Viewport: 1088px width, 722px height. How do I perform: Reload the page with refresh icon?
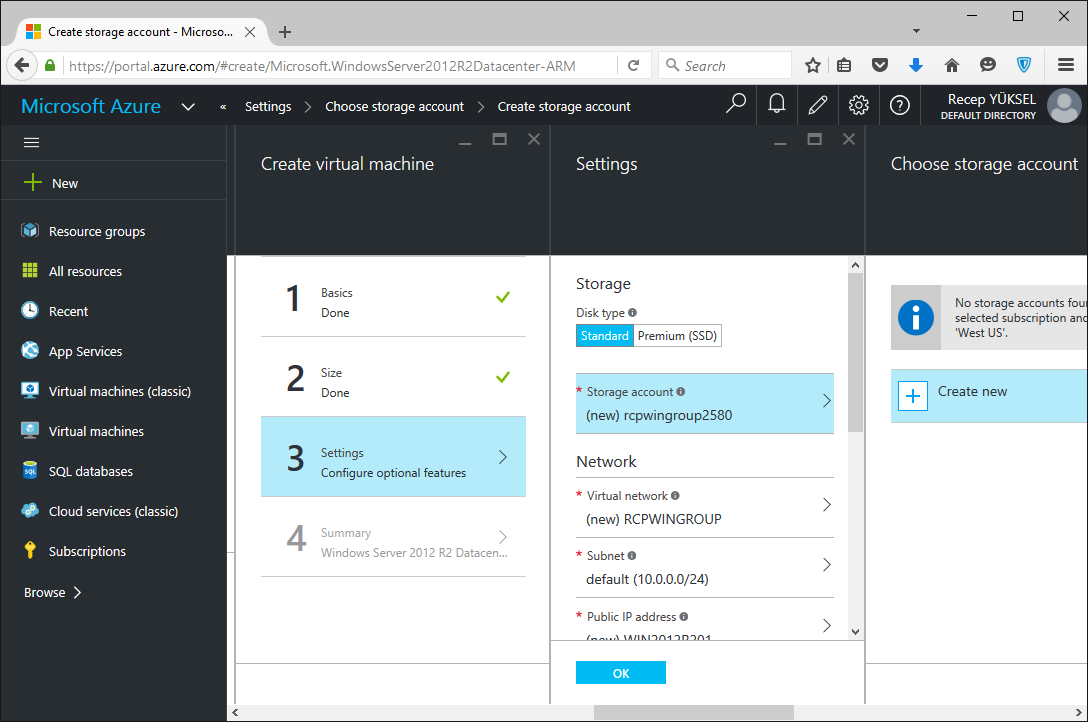click(633, 65)
